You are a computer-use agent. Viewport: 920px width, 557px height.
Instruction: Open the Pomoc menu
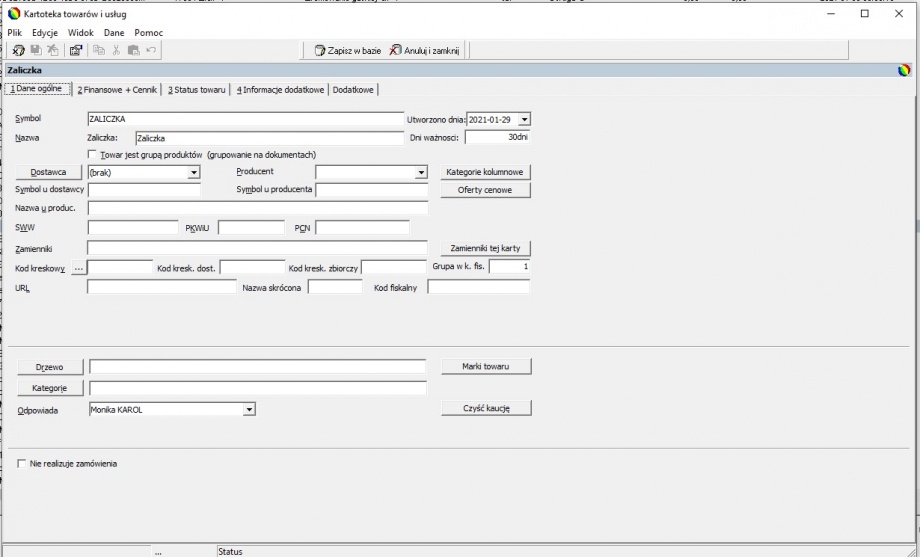[148, 33]
